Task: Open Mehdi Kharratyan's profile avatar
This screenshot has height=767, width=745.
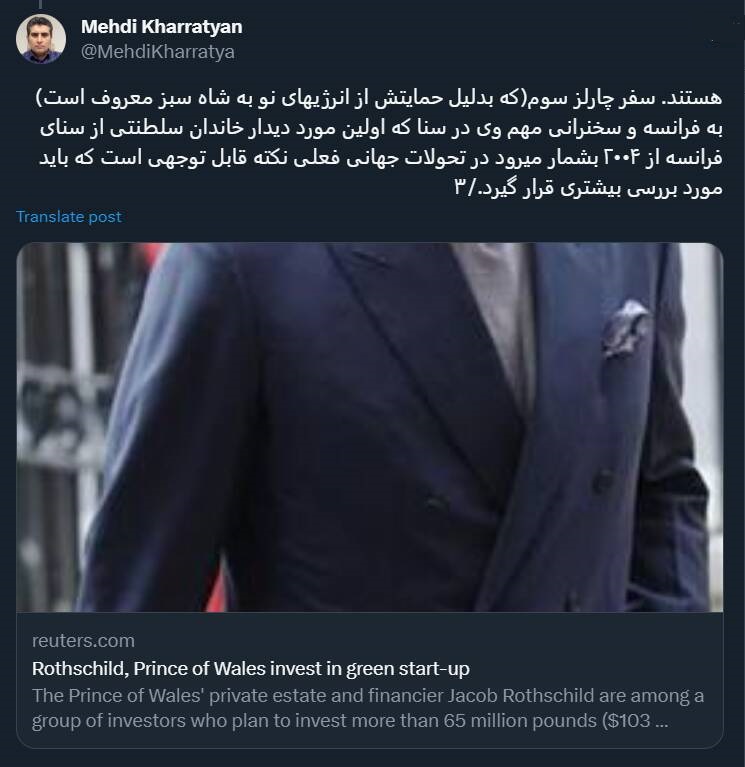Action: (x=41, y=39)
